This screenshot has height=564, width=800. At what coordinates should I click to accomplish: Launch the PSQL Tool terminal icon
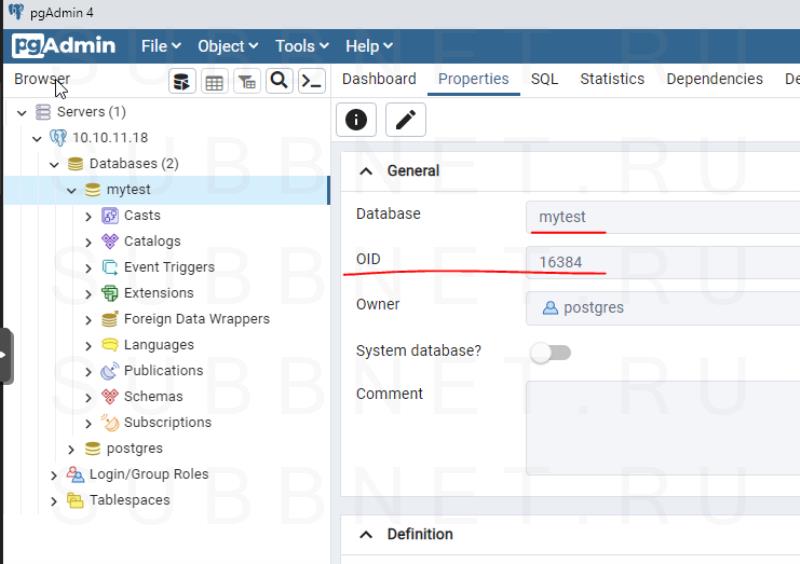(x=312, y=81)
